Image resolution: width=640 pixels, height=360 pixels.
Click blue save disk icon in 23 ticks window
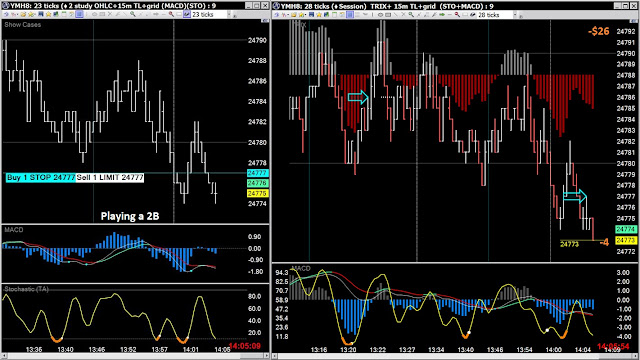pyautogui.click(x=40, y=14)
